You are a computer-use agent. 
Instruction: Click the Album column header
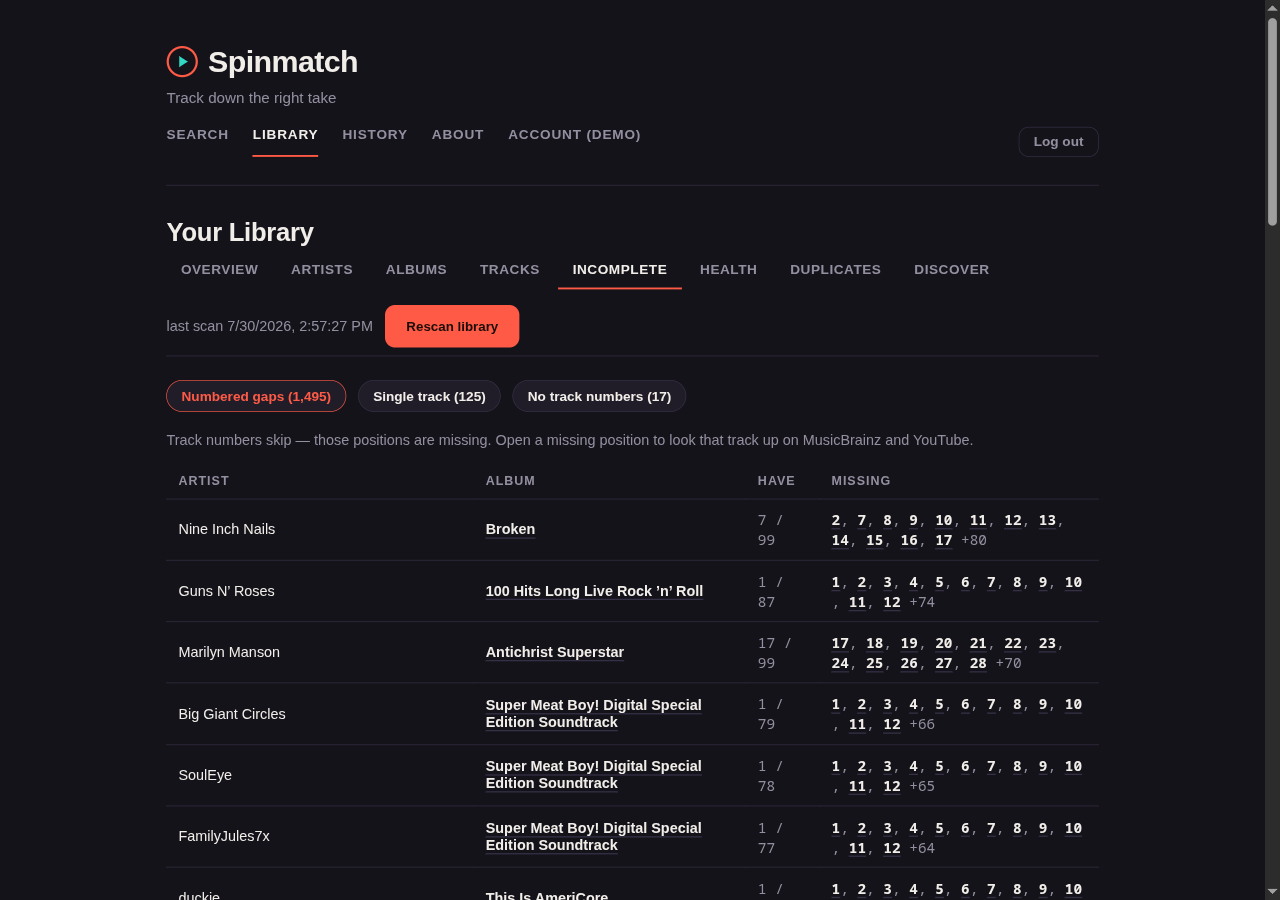click(510, 481)
